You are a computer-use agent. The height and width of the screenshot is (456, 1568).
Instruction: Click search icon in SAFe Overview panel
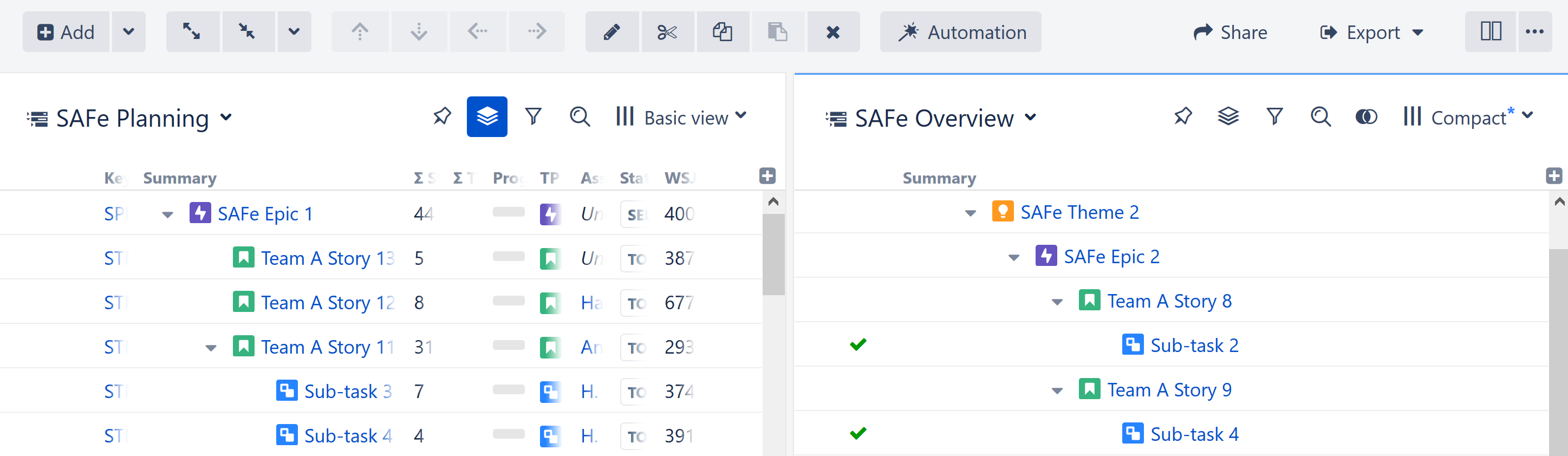point(1320,116)
